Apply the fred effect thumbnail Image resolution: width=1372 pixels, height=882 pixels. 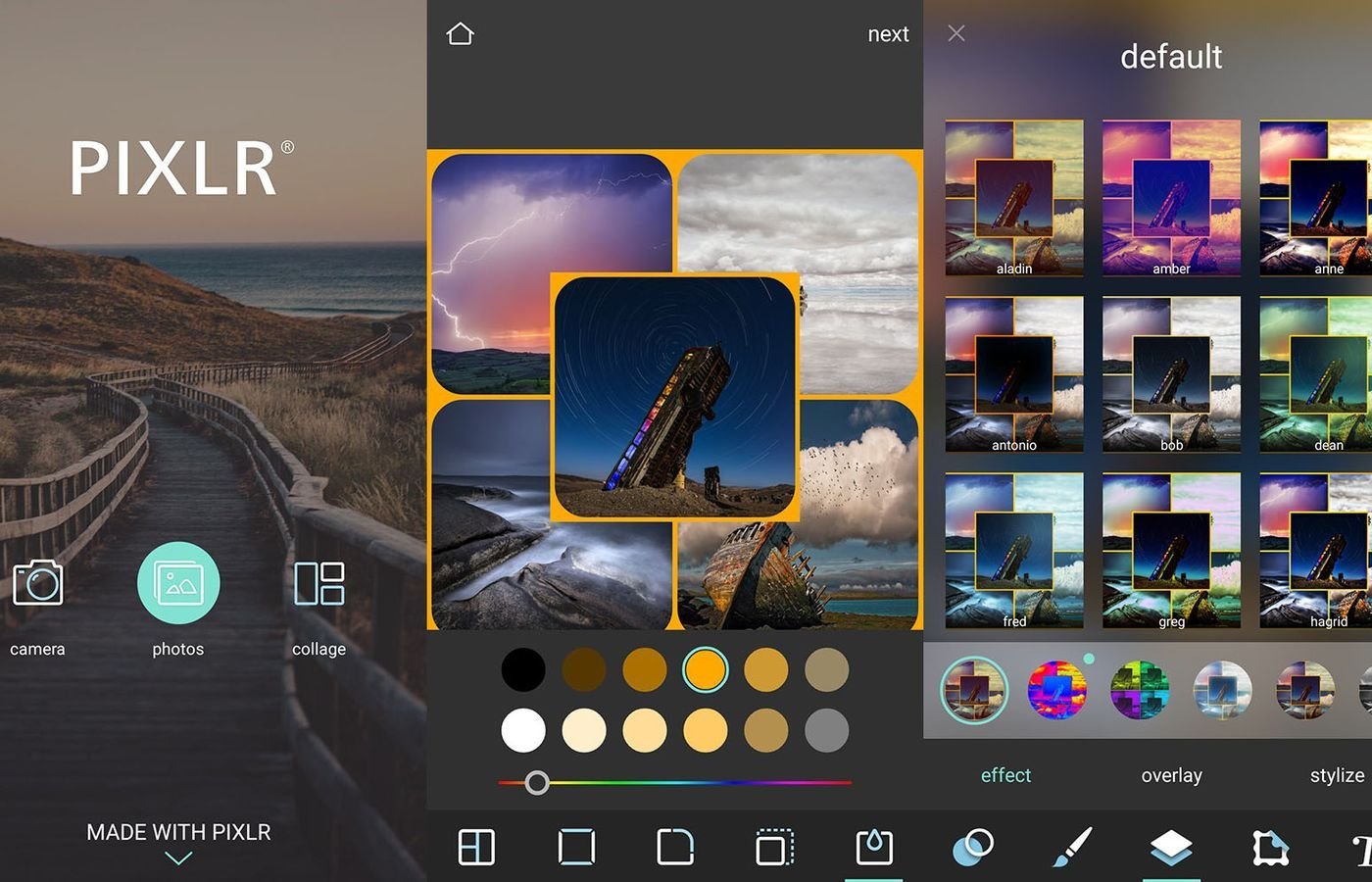(x=1014, y=551)
